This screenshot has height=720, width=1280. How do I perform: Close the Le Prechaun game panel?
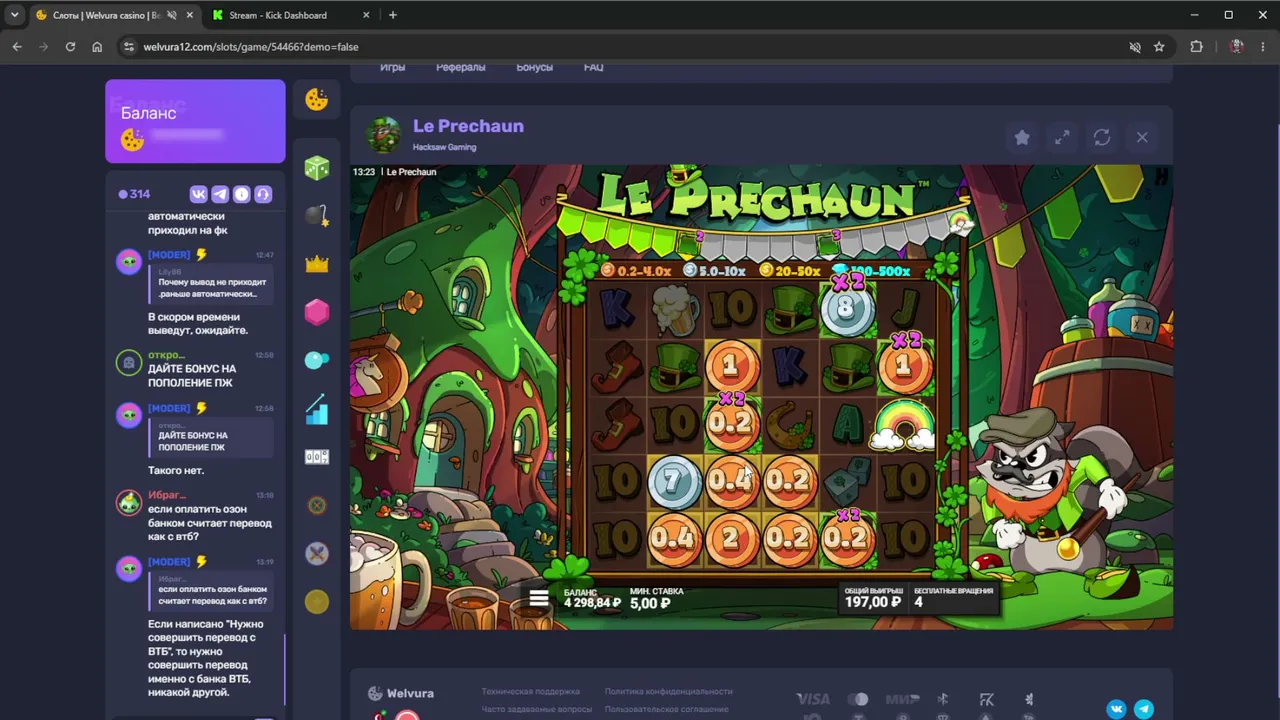(x=1142, y=138)
